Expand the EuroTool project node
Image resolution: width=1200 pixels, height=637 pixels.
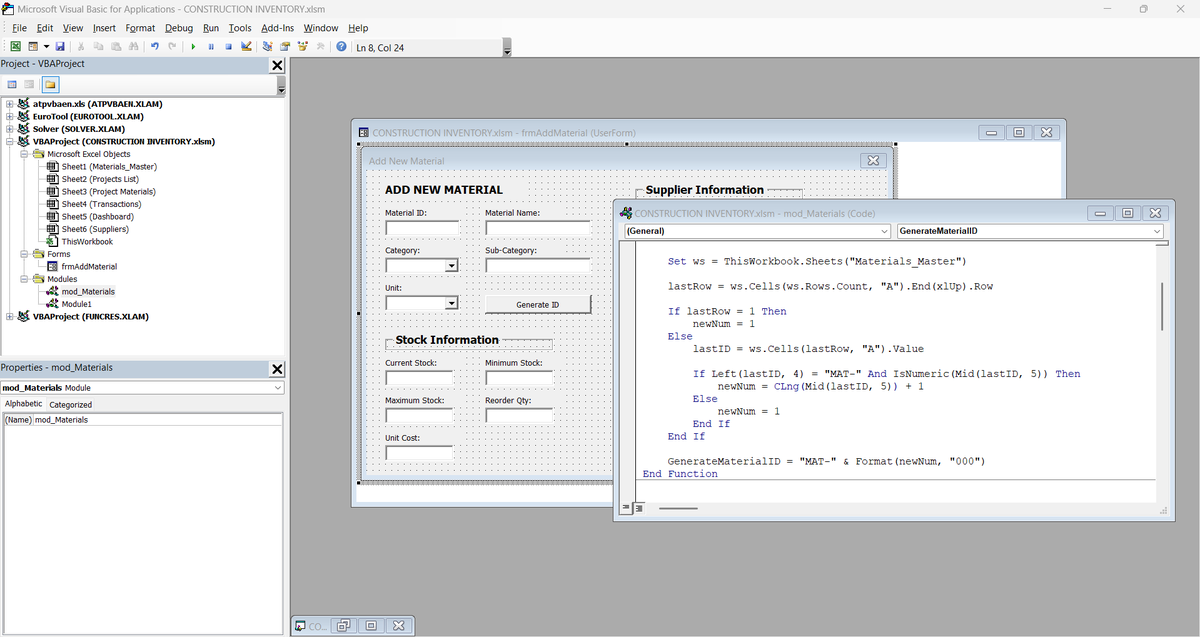(x=10, y=116)
